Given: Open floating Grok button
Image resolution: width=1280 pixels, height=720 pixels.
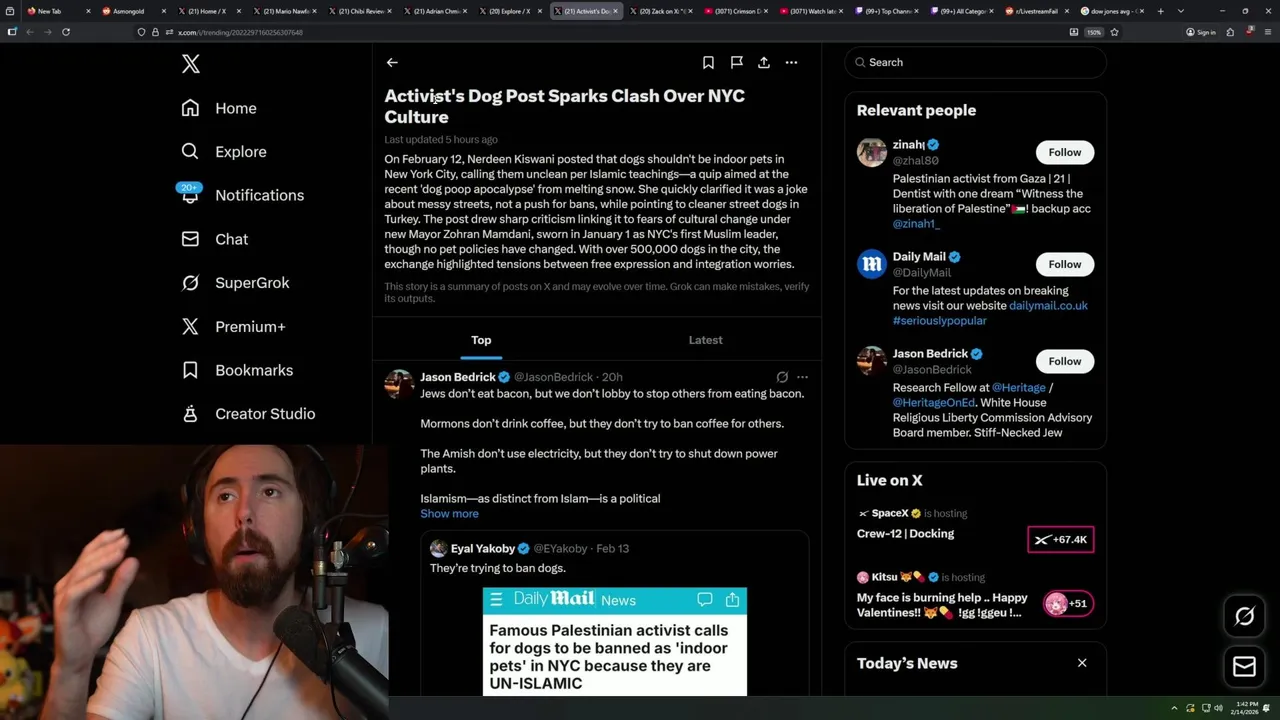Looking at the screenshot, I should tap(1245, 617).
